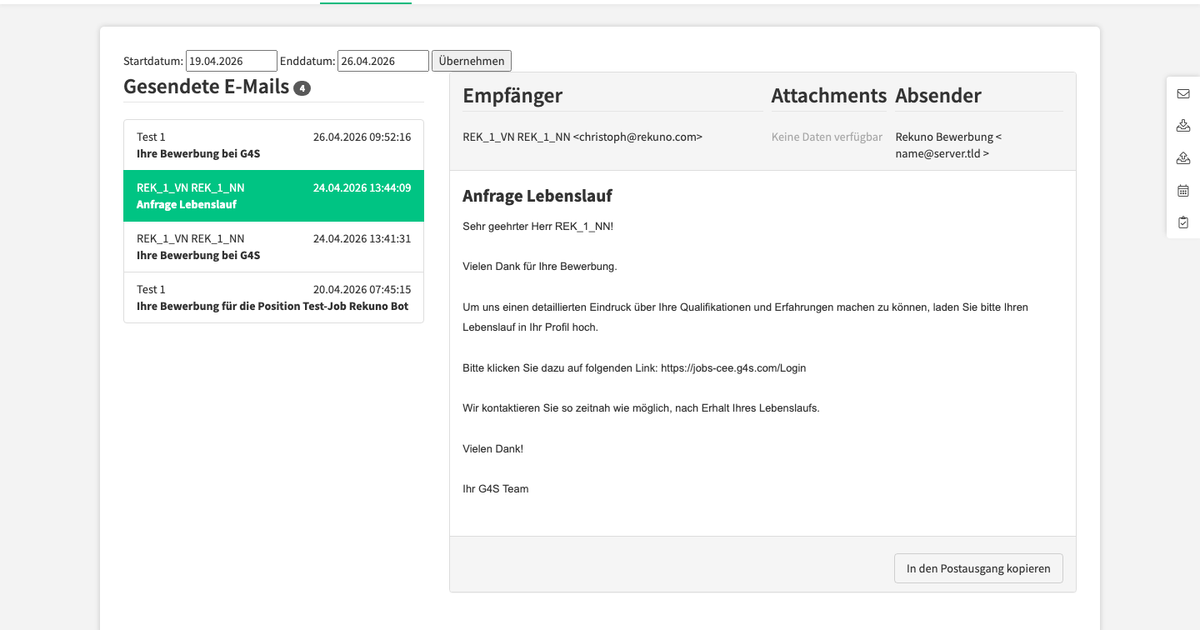Image resolution: width=1200 pixels, height=630 pixels.
Task: Copy email with In den Postausgang kopieren
Action: pos(978,568)
